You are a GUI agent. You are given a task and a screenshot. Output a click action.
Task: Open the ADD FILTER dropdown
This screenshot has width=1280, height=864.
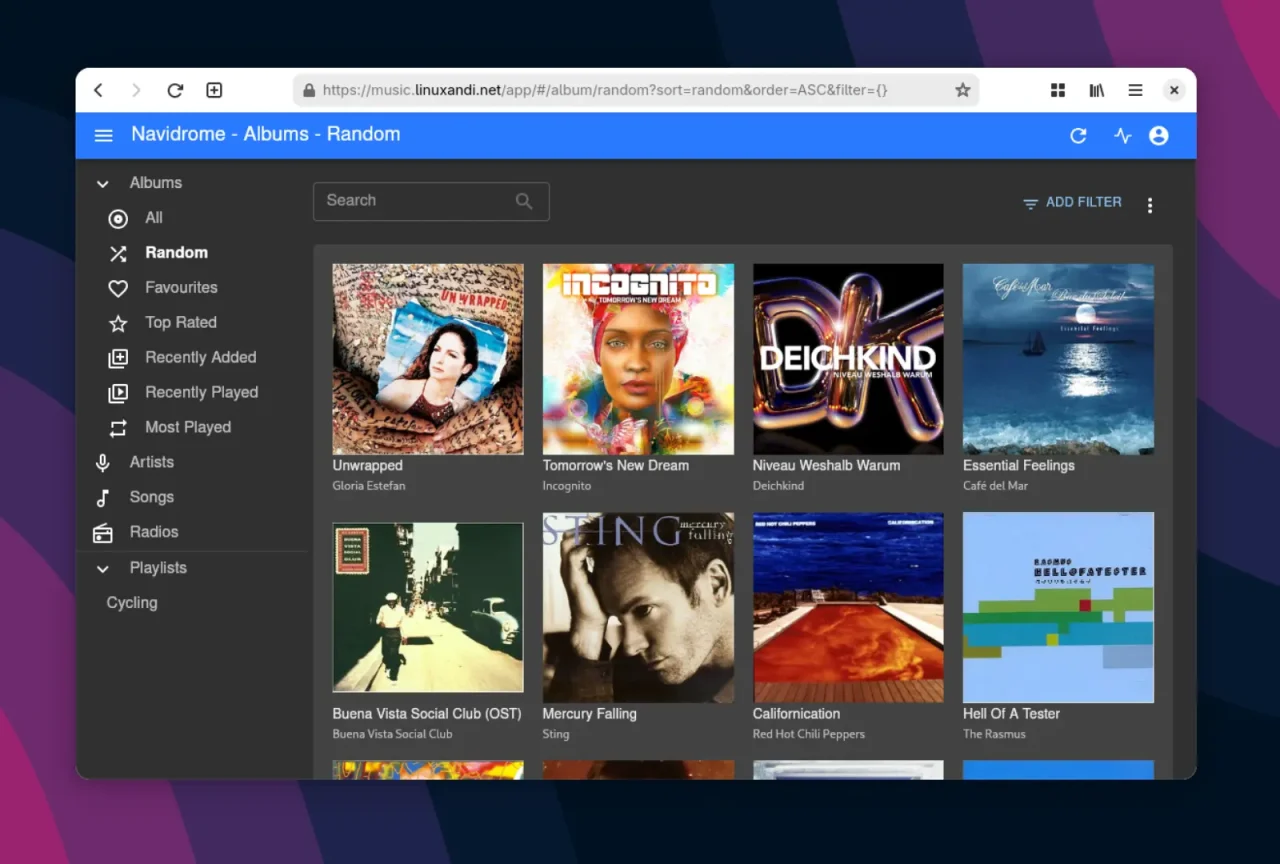[1072, 202]
